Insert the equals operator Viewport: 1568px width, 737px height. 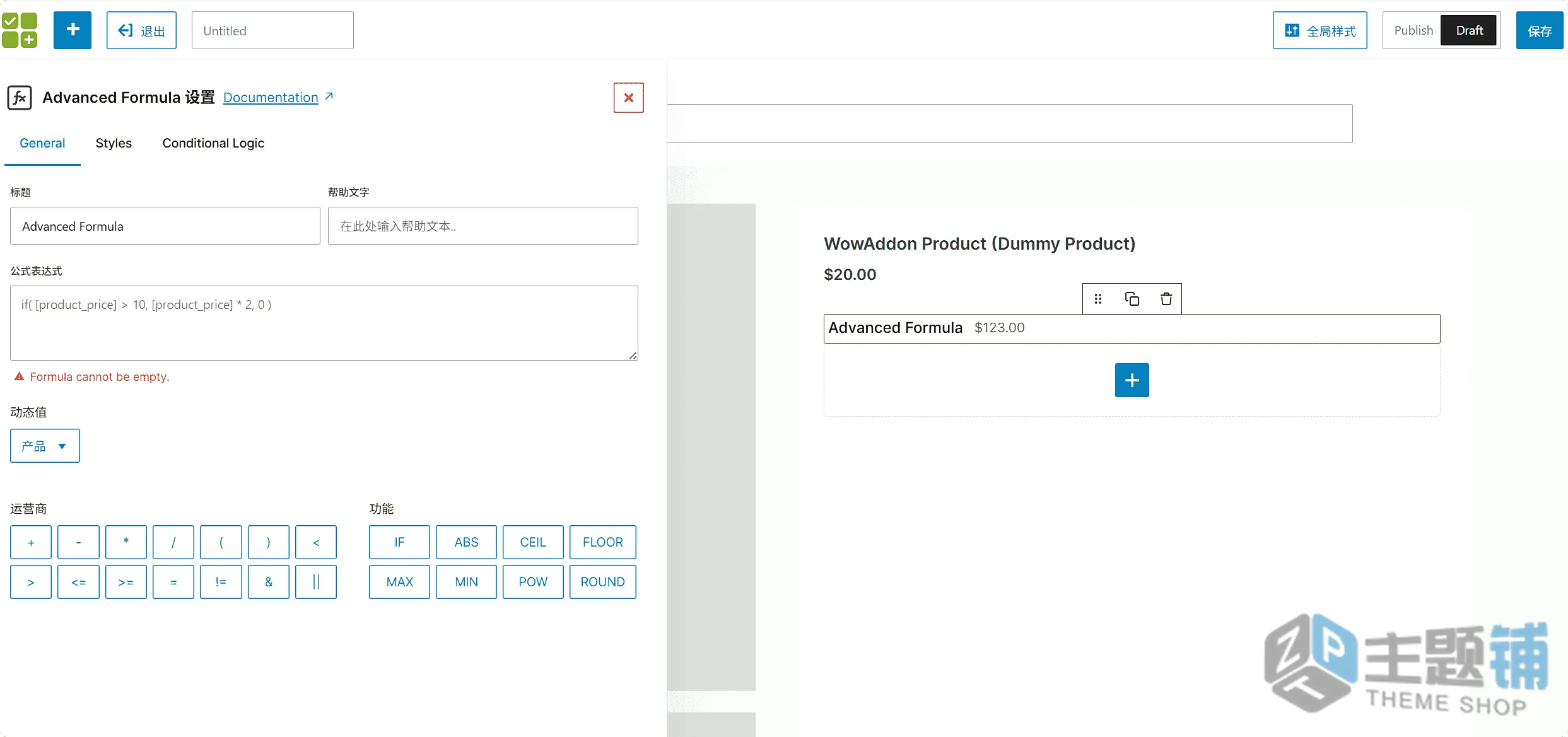173,582
